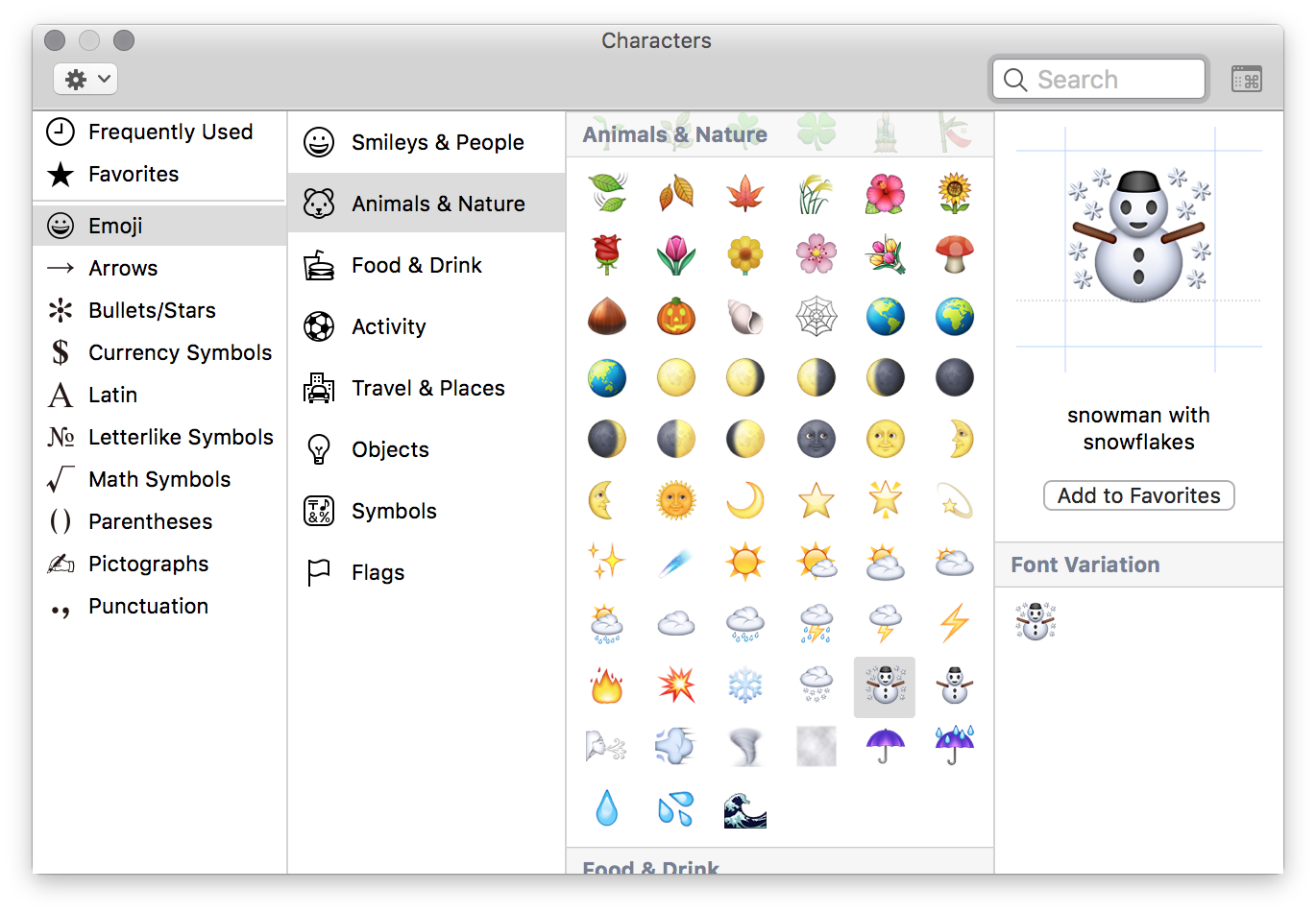Select the new moon with face emoji
This screenshot has height=914, width=1316.
point(816,439)
